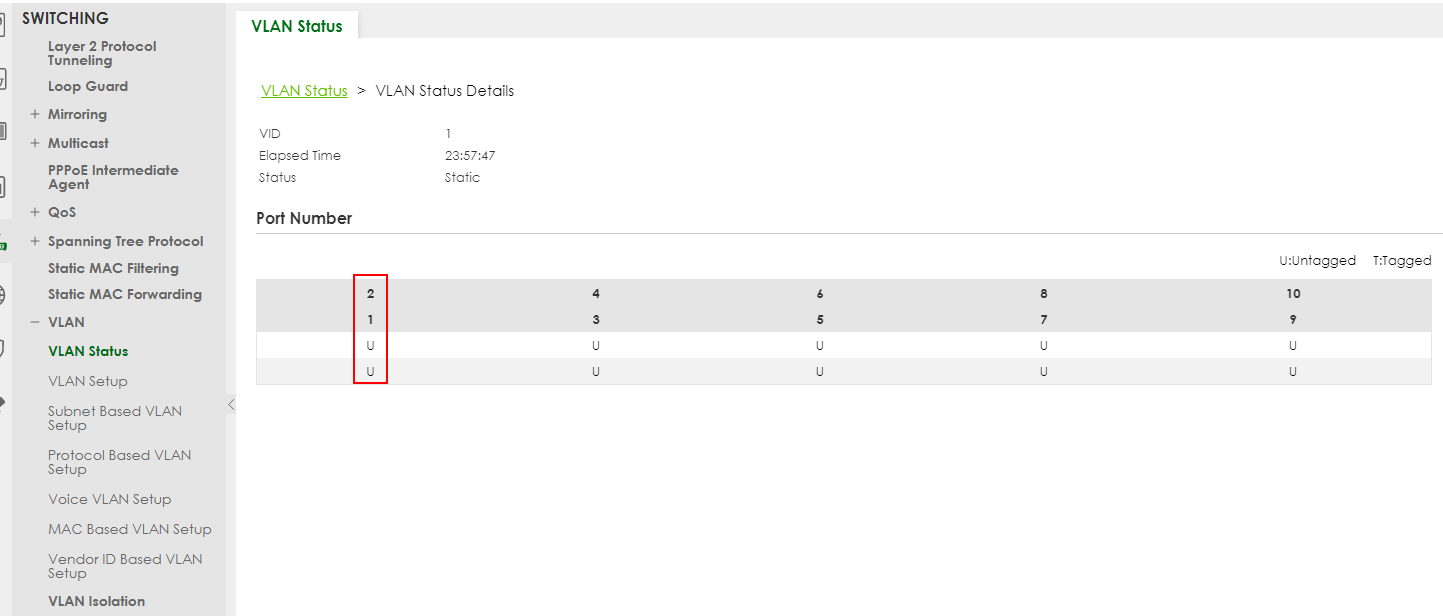Open Loop Guard settings
1443x616 pixels.
tap(88, 86)
